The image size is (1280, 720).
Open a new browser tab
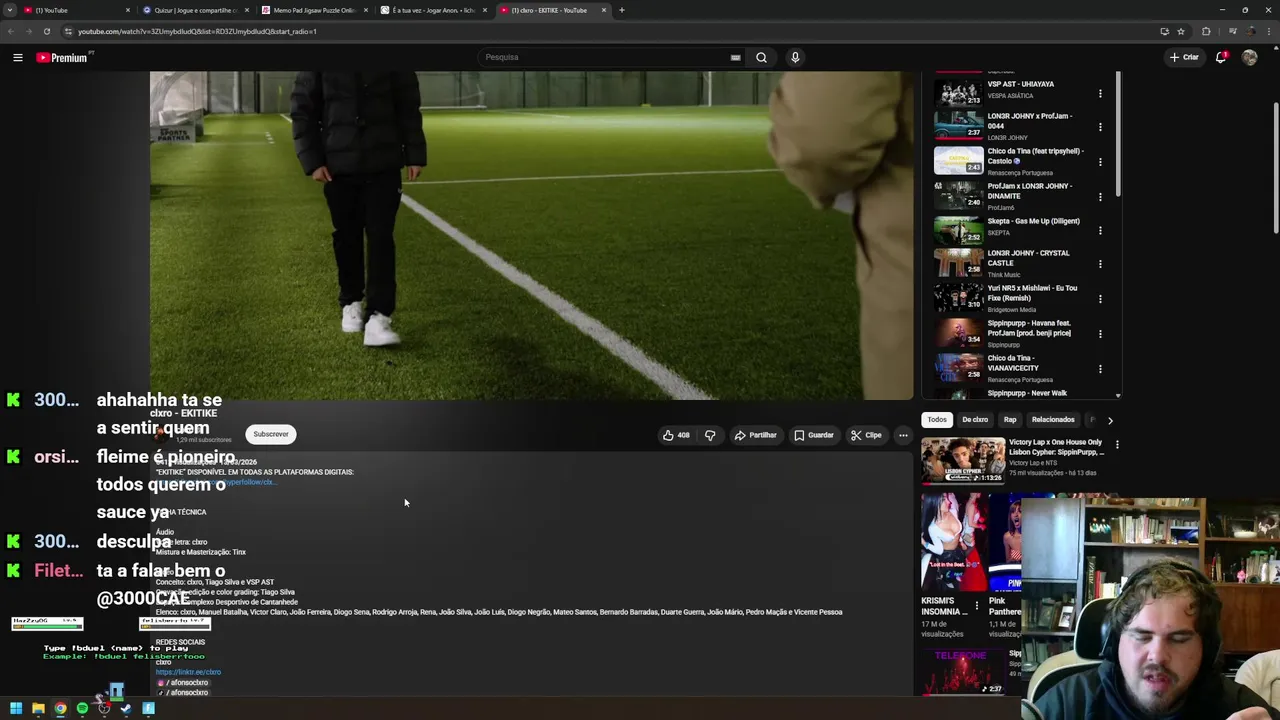(x=621, y=10)
